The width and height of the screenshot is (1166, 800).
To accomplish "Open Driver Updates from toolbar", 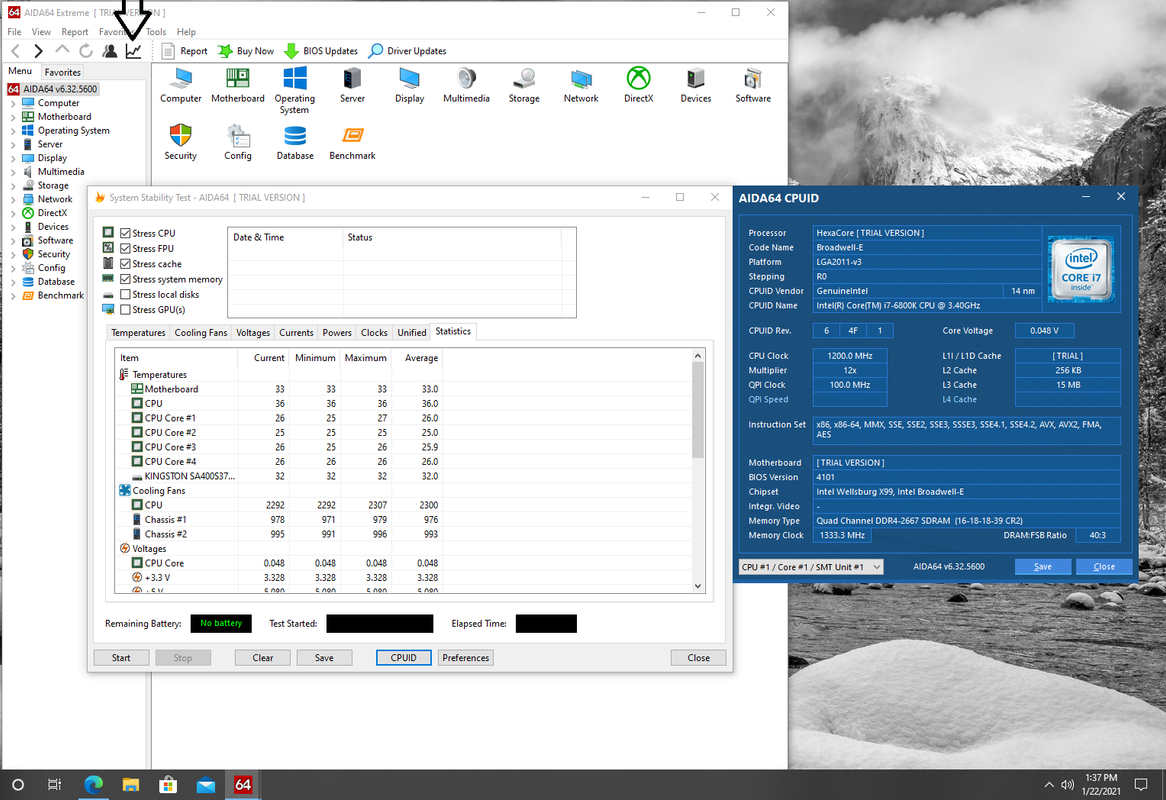I will (408, 51).
